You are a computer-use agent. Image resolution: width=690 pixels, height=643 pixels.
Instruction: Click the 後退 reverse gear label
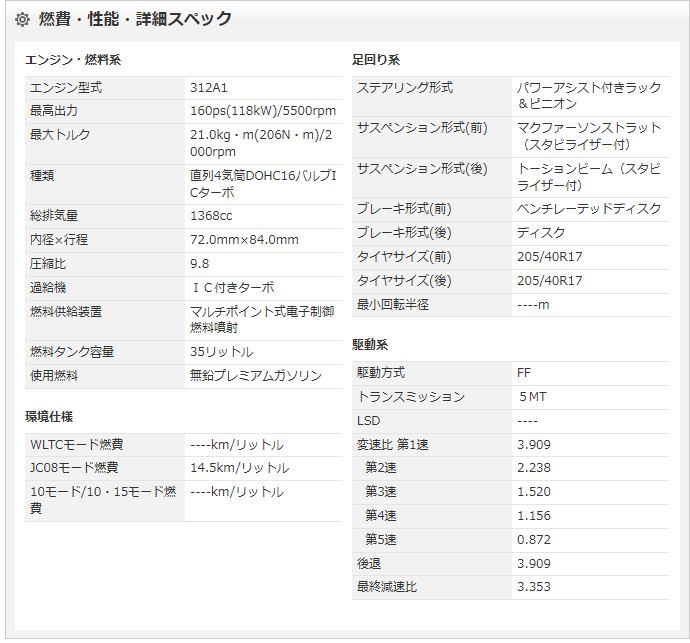click(x=369, y=564)
